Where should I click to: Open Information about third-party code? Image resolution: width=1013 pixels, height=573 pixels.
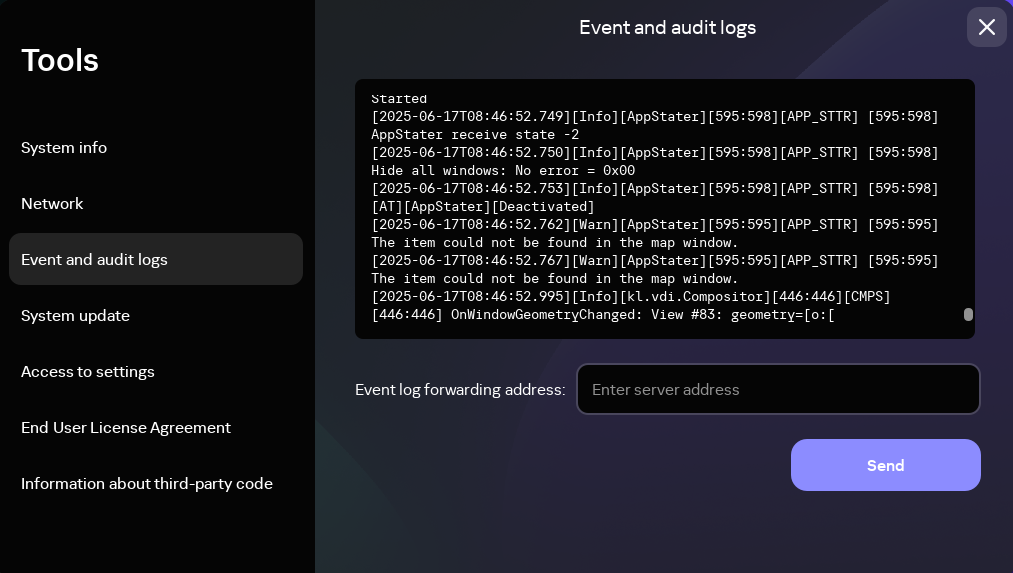pyautogui.click(x=147, y=484)
